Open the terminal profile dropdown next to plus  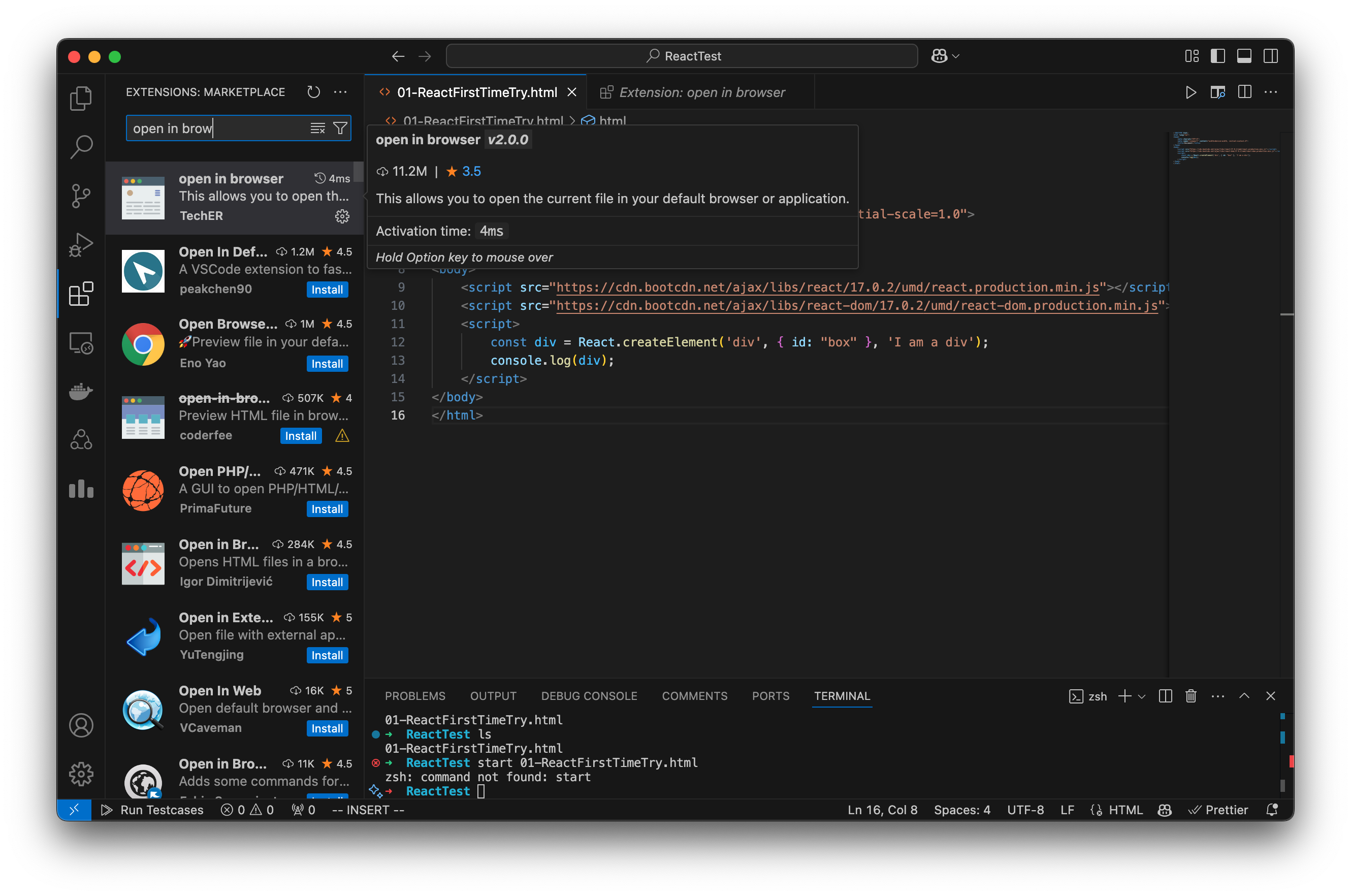click(1142, 696)
